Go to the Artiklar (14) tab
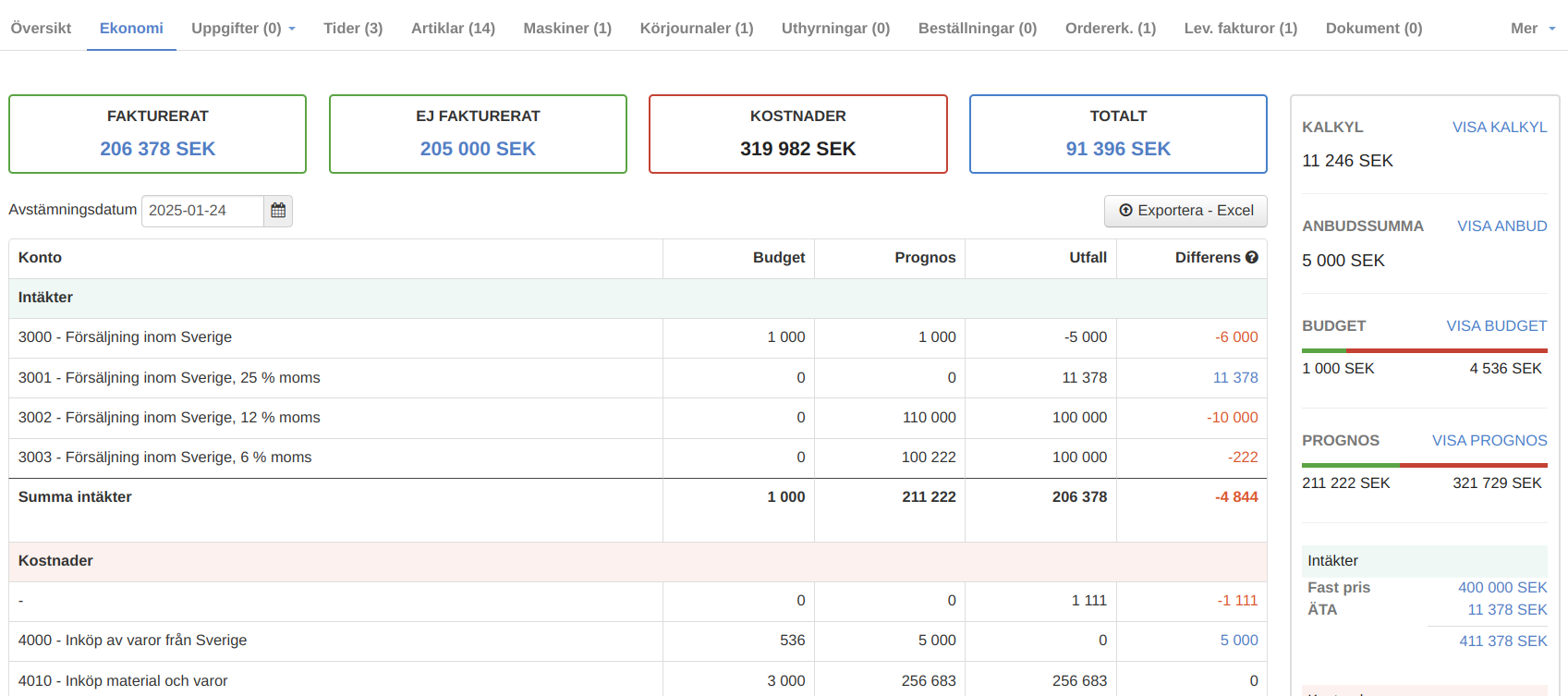The image size is (1568, 696). point(453,29)
